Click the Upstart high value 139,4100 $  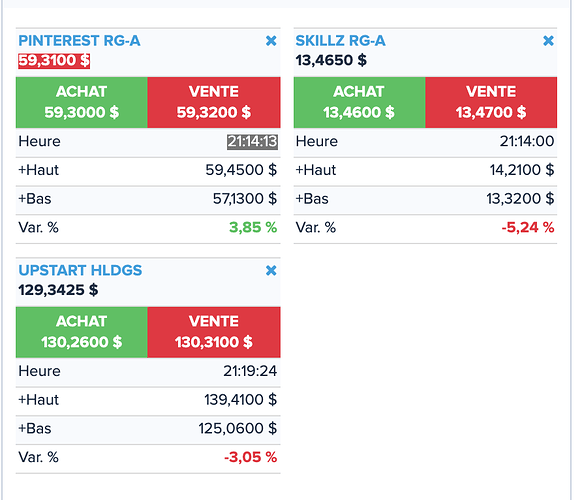click(241, 400)
